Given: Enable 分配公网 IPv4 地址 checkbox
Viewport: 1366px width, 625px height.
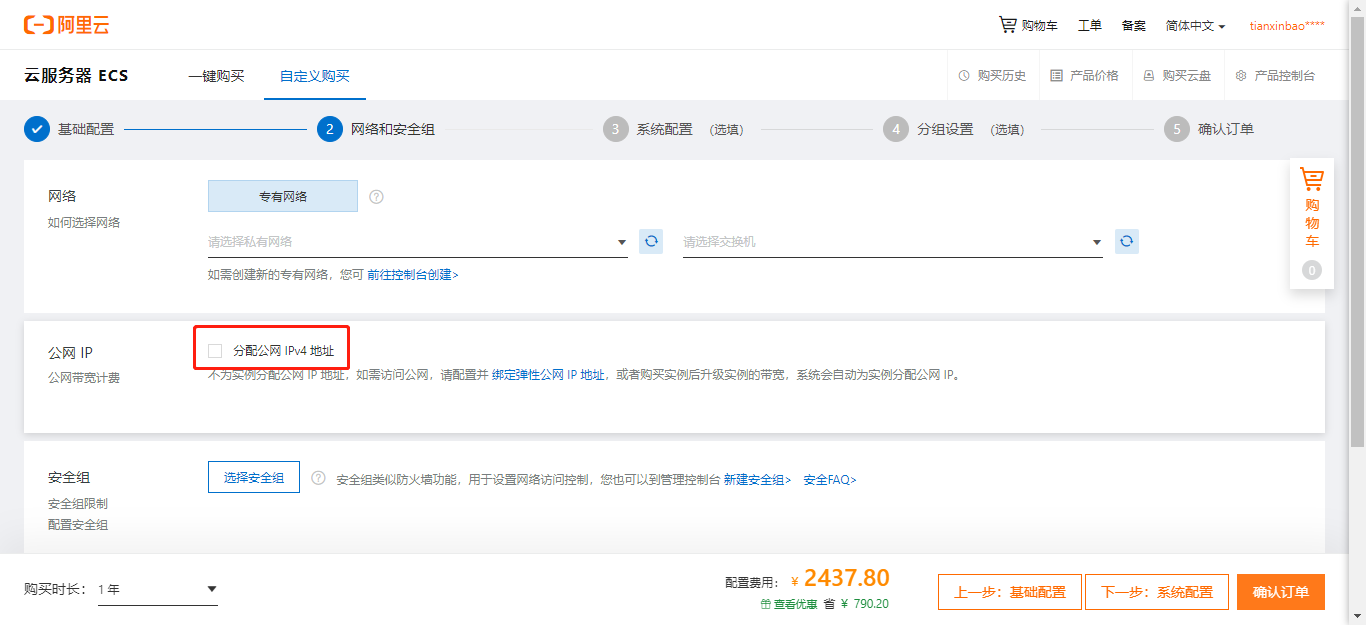Looking at the screenshot, I should click(x=215, y=350).
